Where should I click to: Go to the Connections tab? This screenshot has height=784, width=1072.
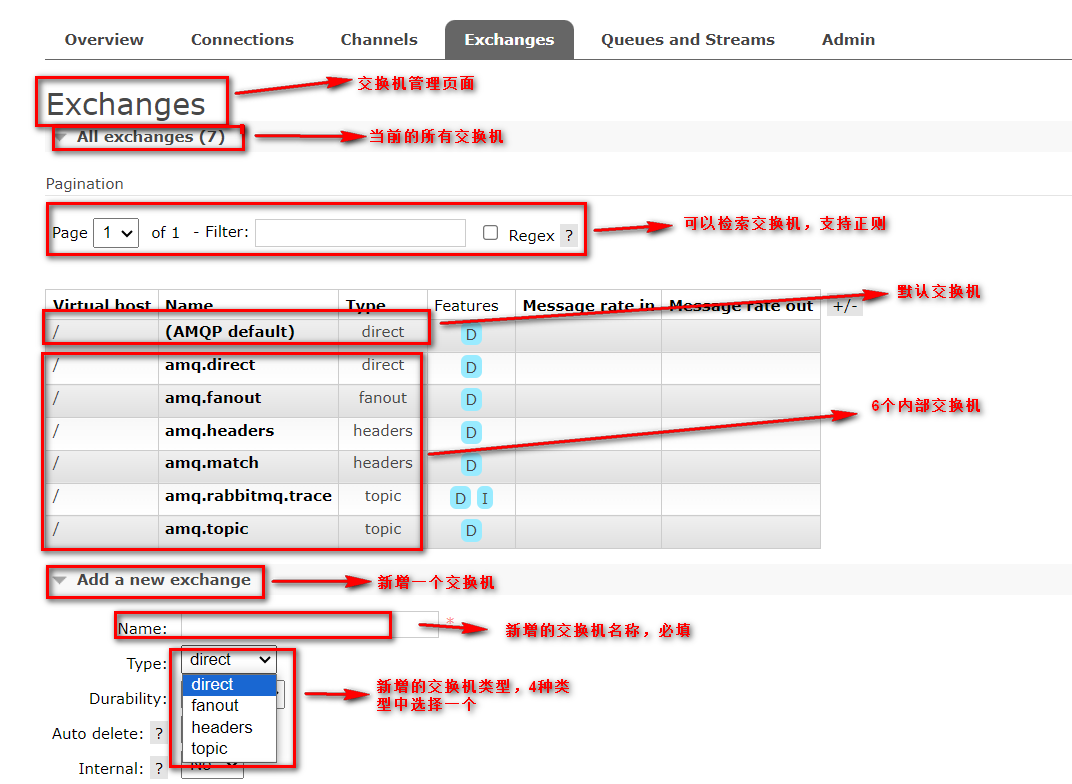(242, 40)
